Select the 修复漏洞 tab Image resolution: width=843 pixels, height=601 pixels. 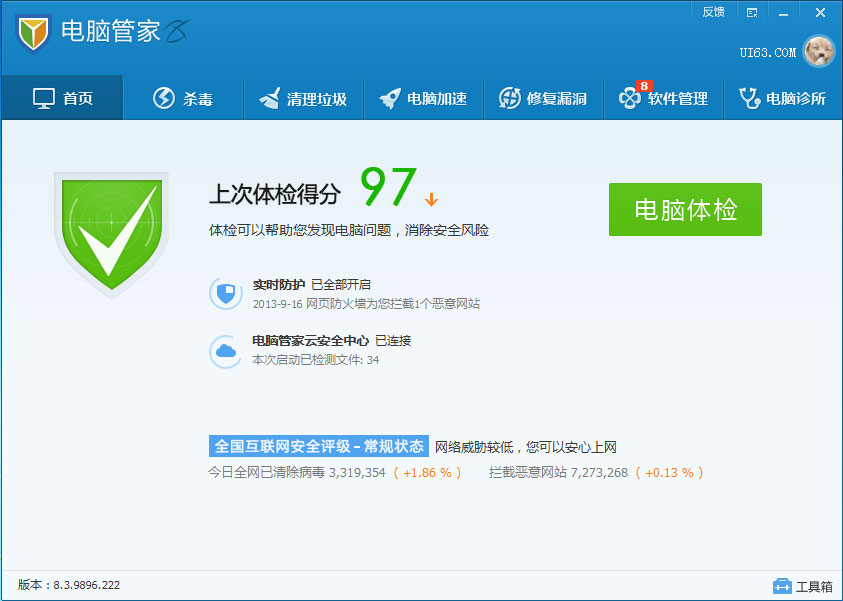click(544, 98)
